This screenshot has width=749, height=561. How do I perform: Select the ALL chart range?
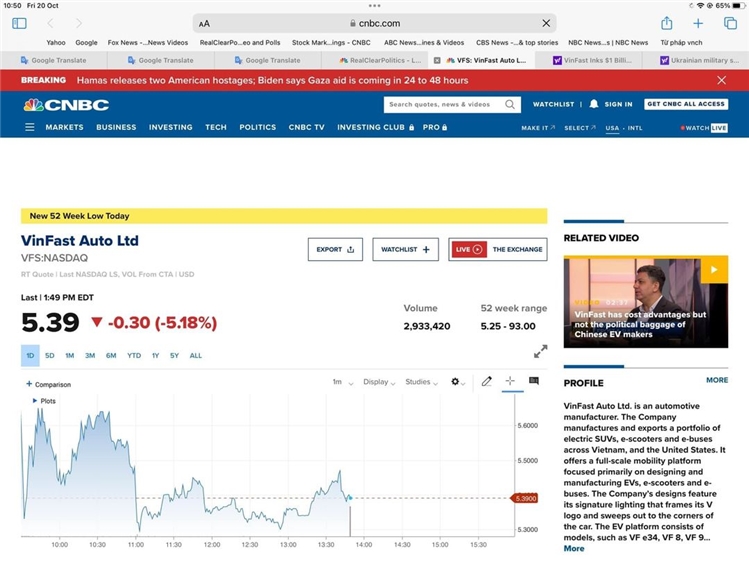coord(195,356)
